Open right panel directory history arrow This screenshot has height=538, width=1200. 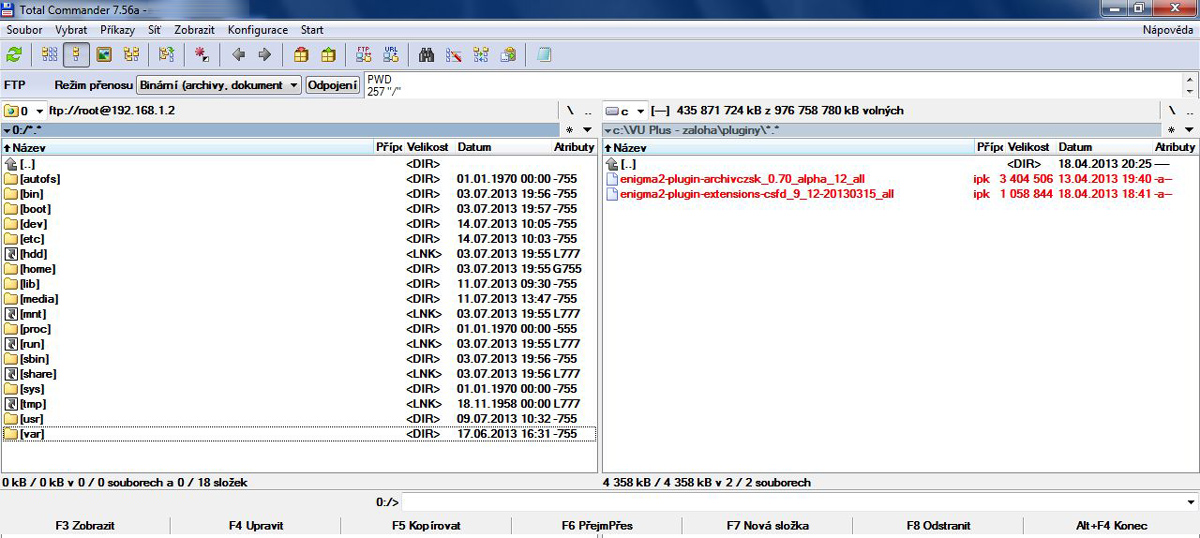pyautogui.click(x=1189, y=130)
